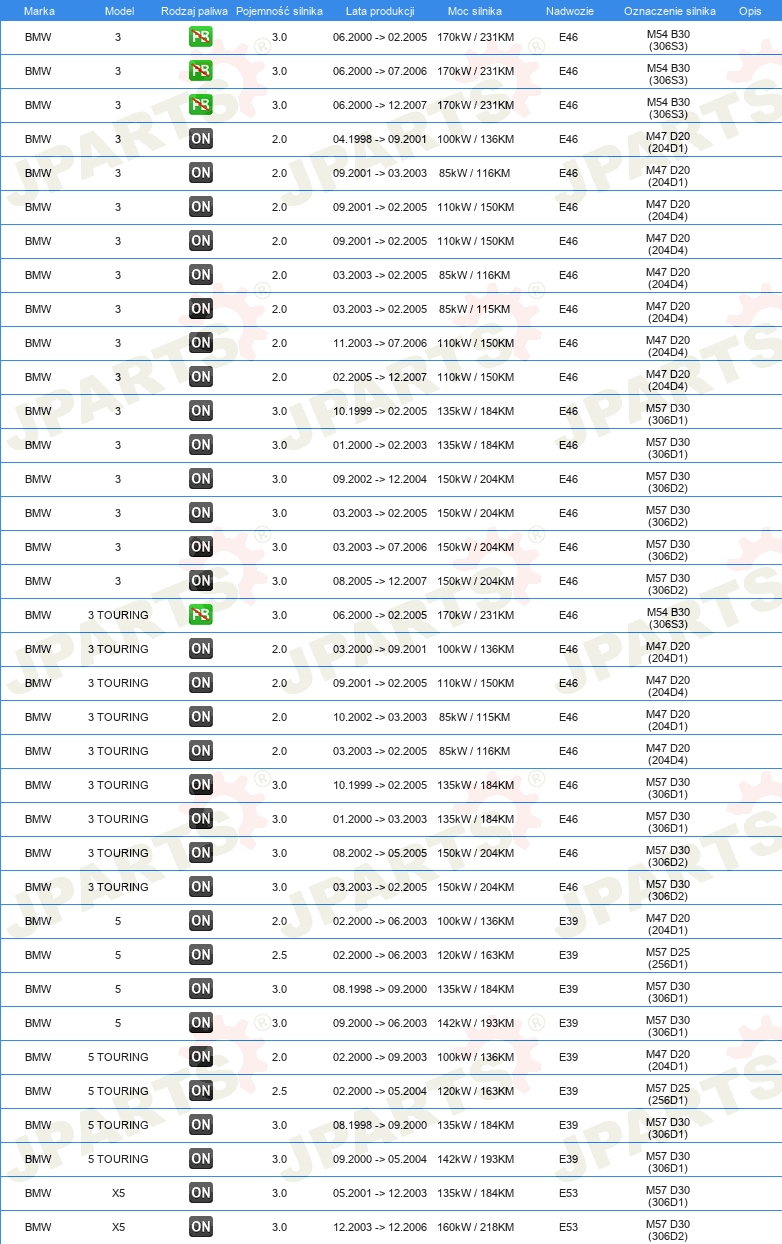Click the Lata produkcji column header

[x=380, y=11]
